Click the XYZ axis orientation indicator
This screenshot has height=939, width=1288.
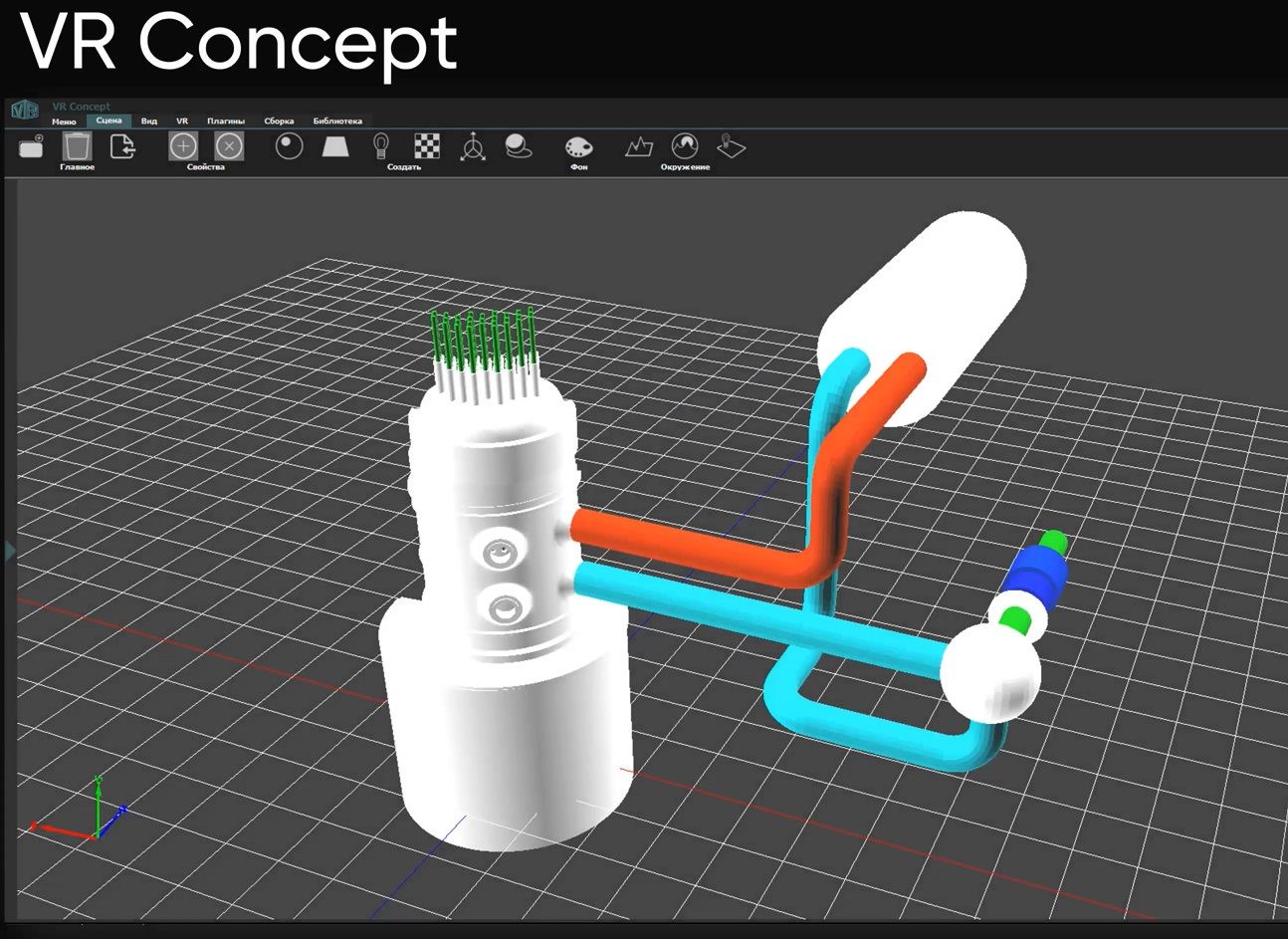click(80, 809)
